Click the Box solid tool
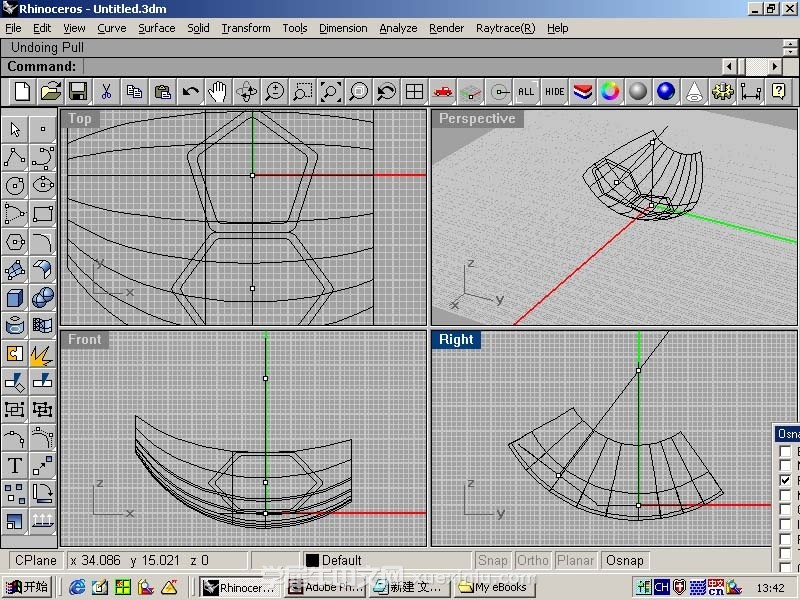Image resolution: width=800 pixels, height=600 pixels. click(15, 297)
